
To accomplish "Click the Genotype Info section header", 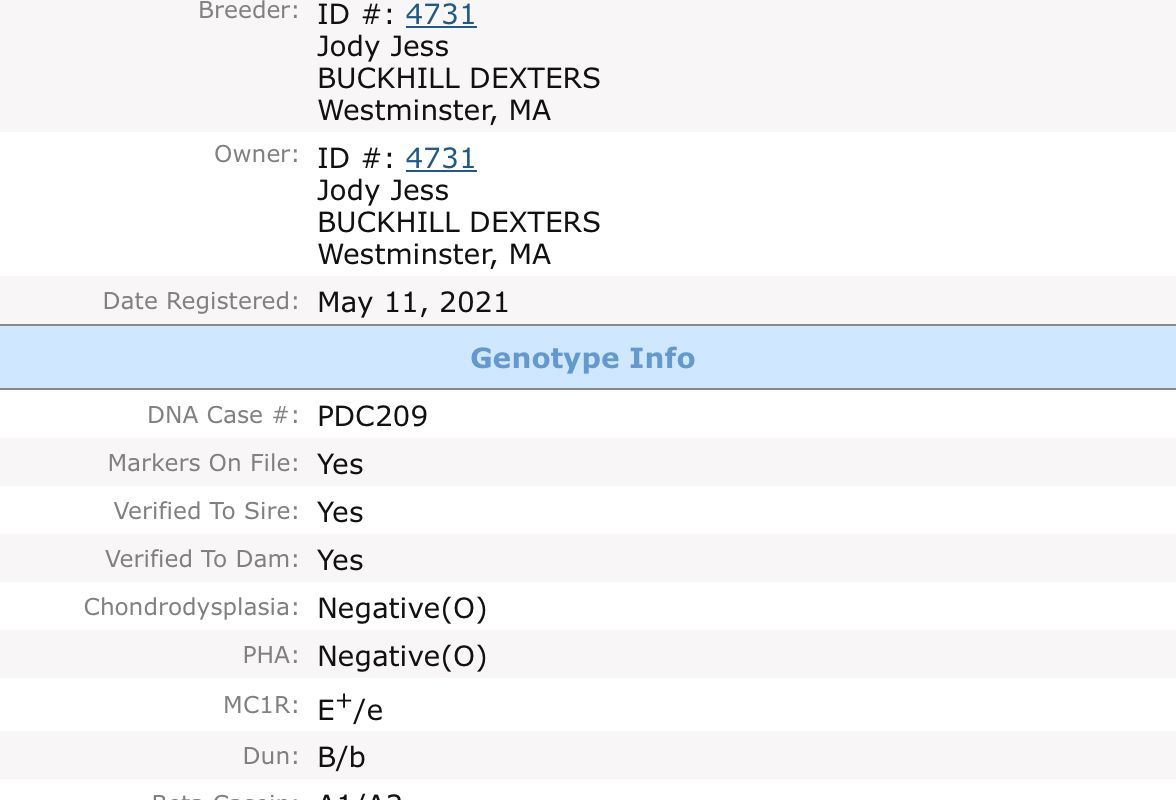I will coord(582,358).
